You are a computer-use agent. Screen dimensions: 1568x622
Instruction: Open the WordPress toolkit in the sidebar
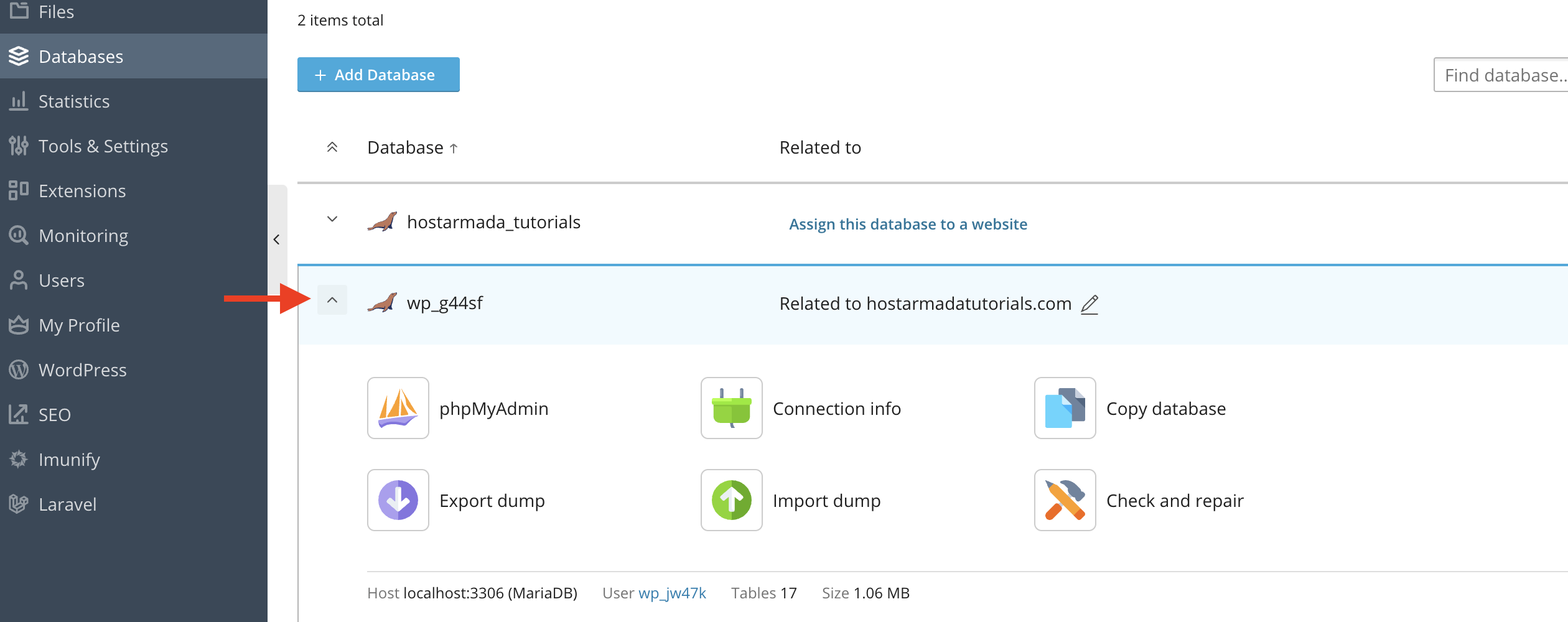82,369
